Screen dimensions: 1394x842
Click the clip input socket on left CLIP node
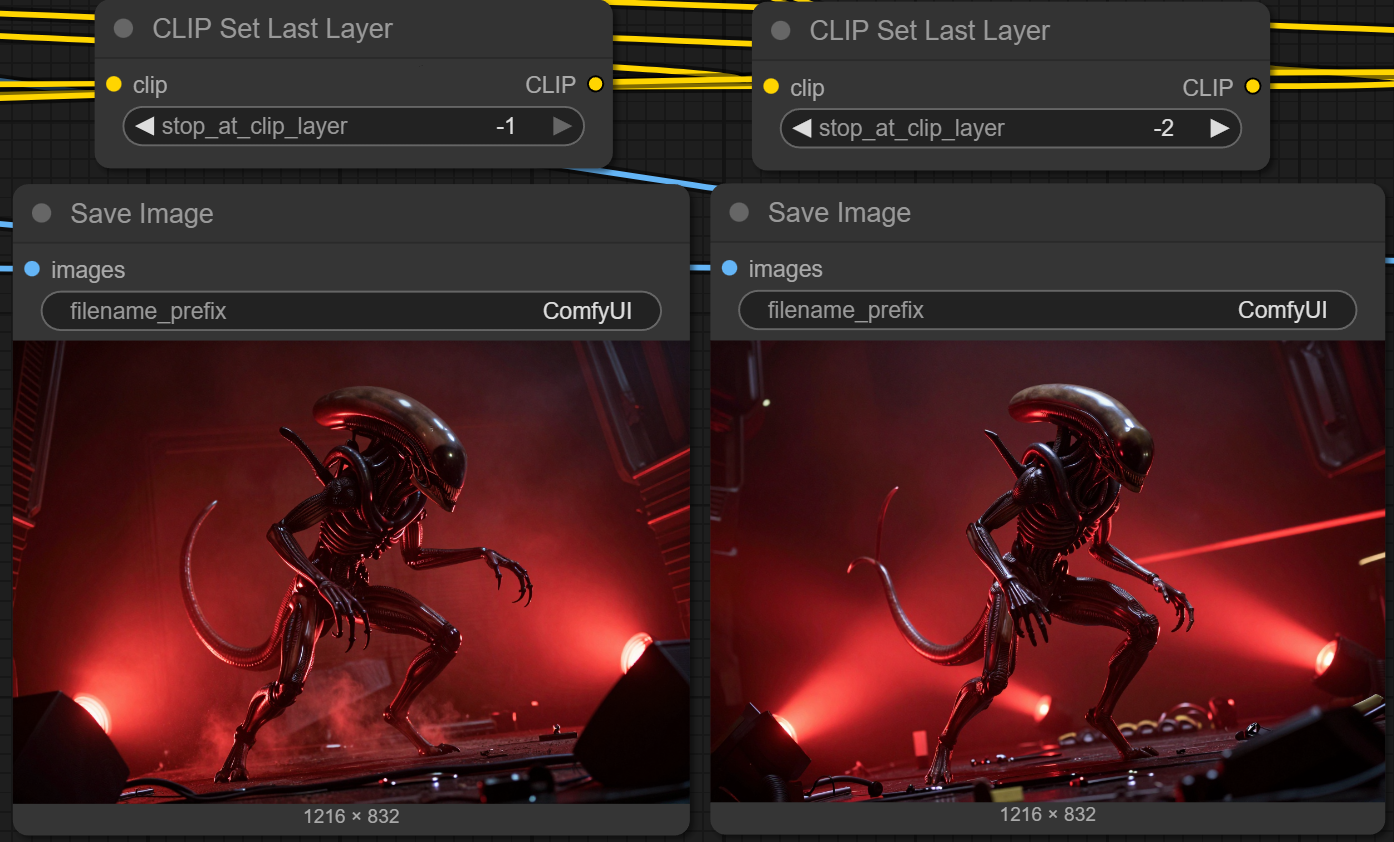[x=113, y=84]
